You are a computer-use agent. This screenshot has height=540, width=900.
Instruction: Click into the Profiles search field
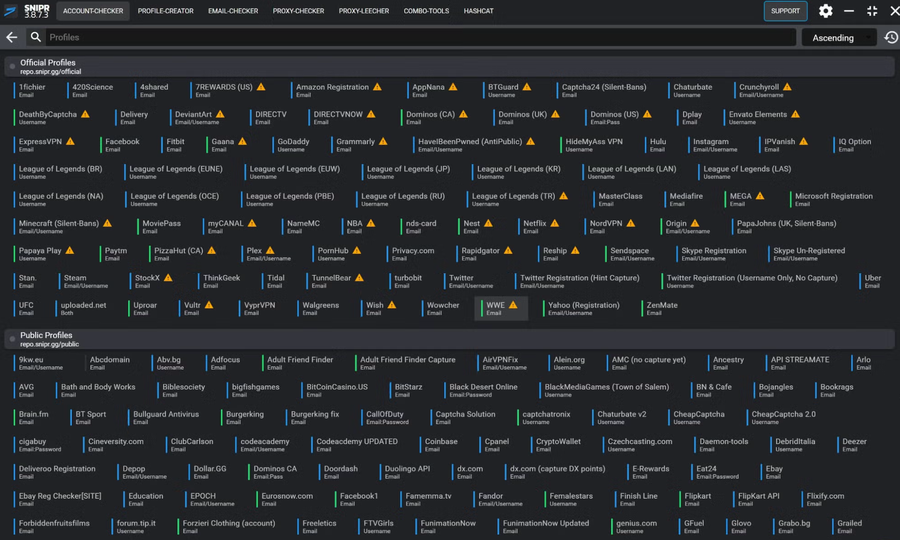click(x=420, y=37)
